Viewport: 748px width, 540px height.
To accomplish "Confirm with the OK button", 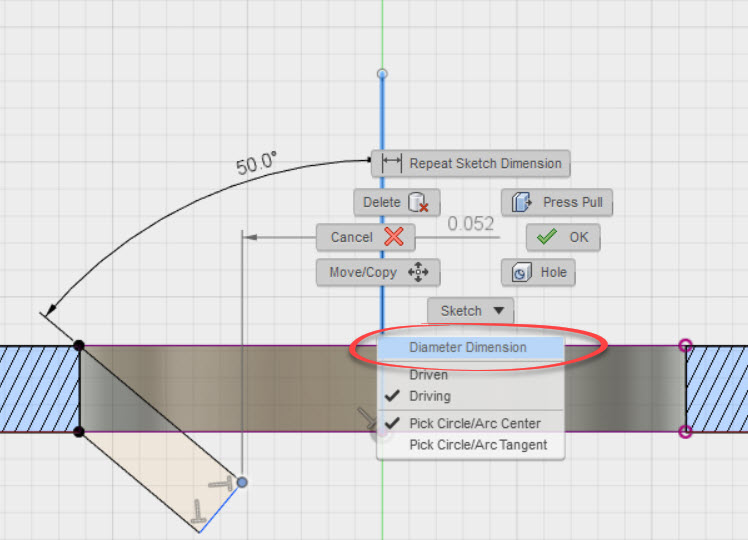I will (563, 237).
